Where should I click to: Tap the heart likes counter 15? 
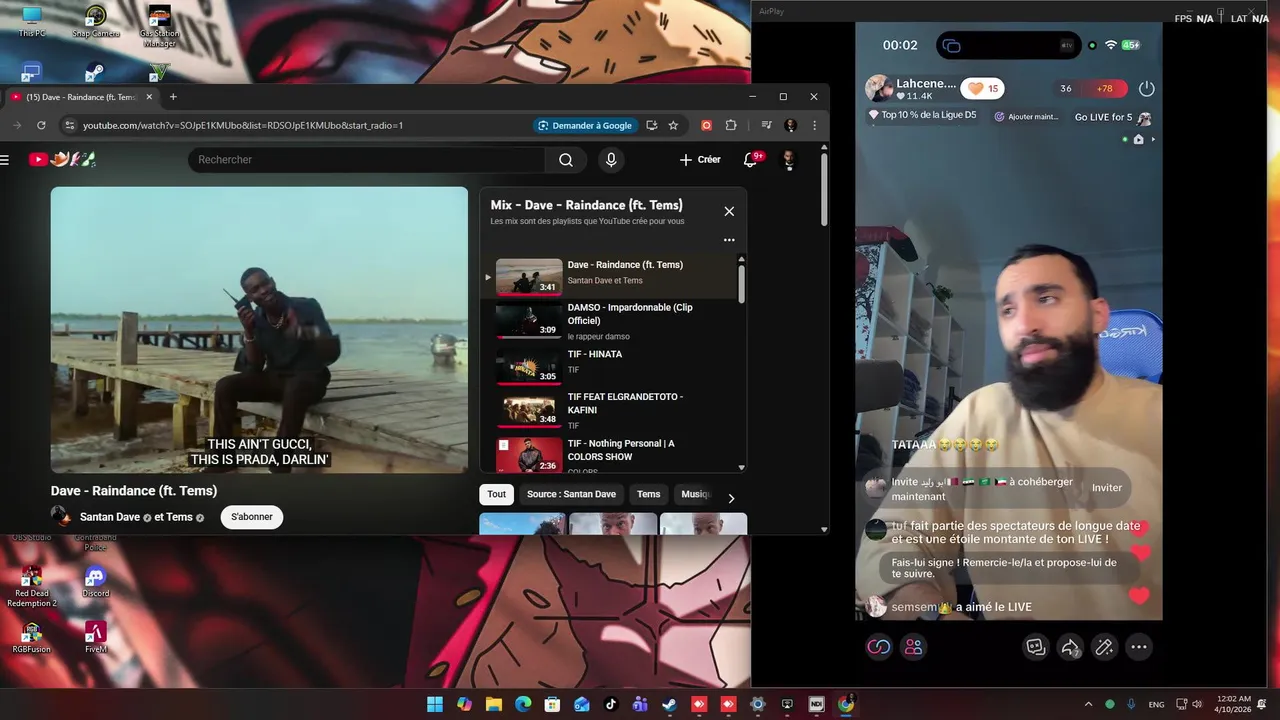point(982,88)
